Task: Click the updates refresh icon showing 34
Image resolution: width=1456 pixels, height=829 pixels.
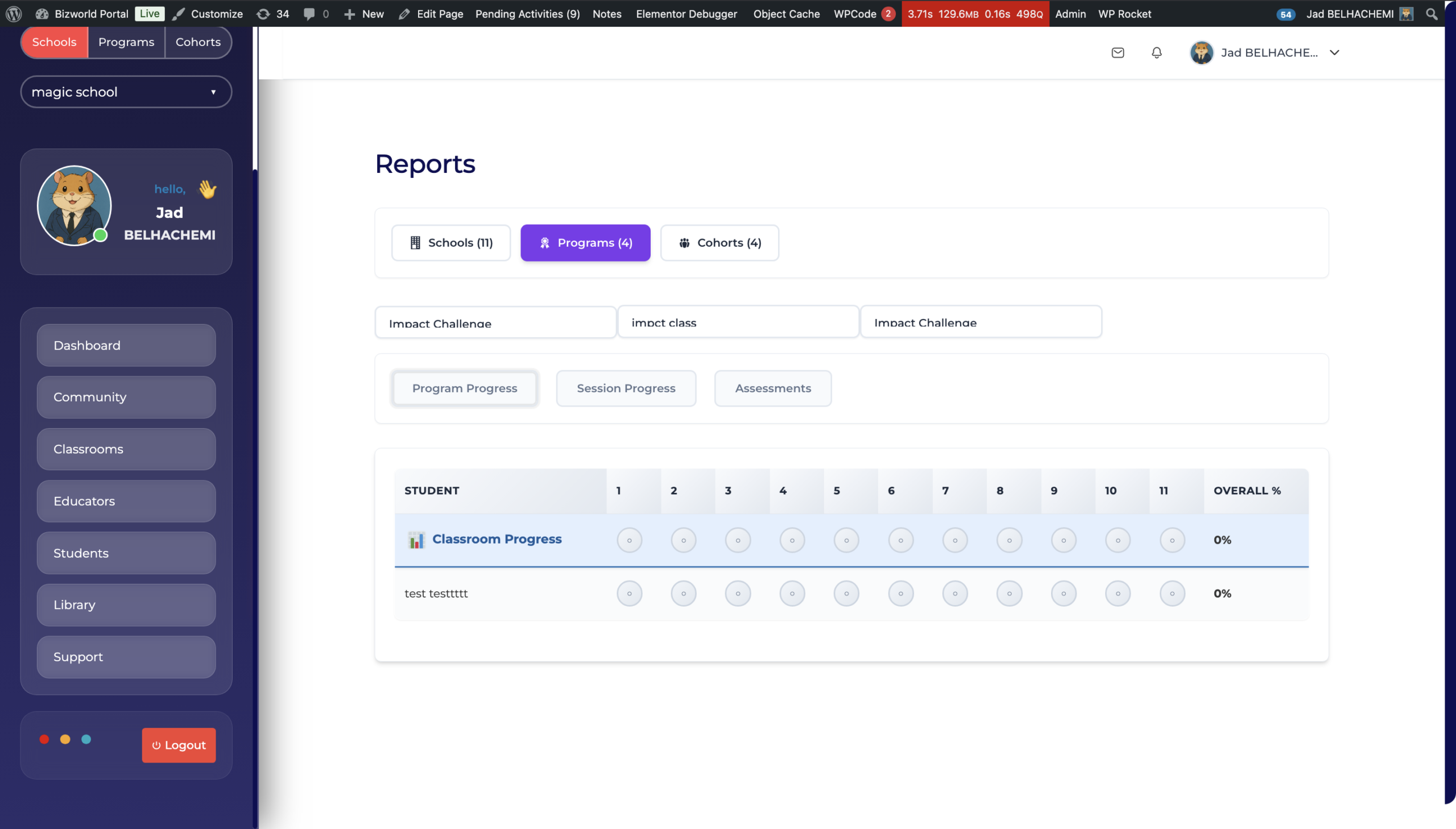Action: (263, 14)
